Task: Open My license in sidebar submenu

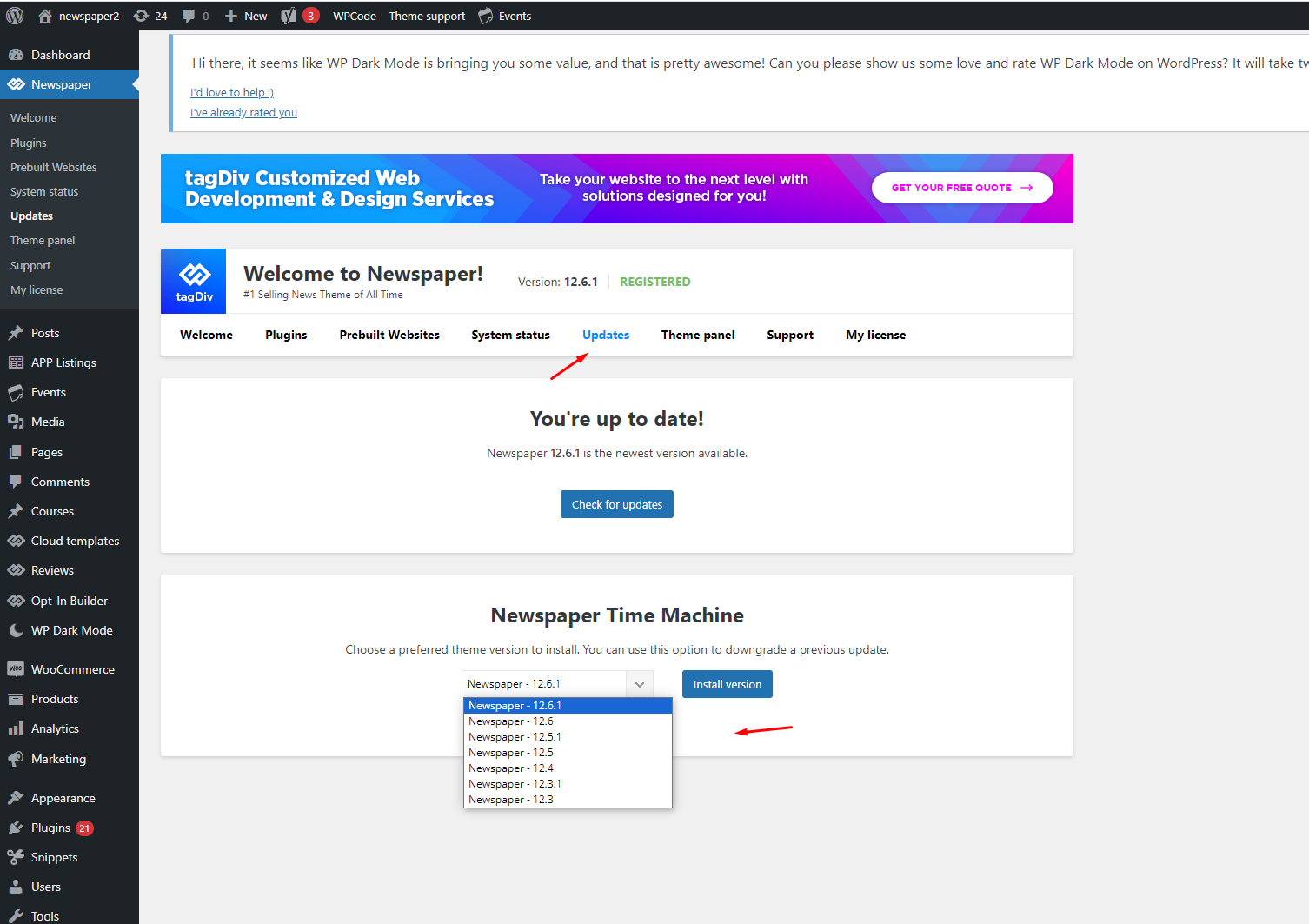Action: (x=37, y=289)
